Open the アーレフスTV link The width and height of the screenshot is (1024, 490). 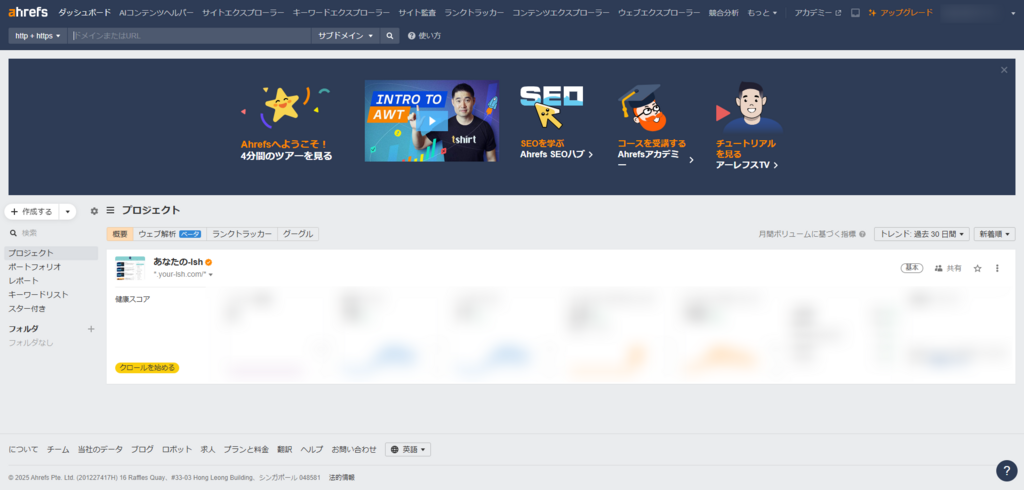(x=746, y=165)
